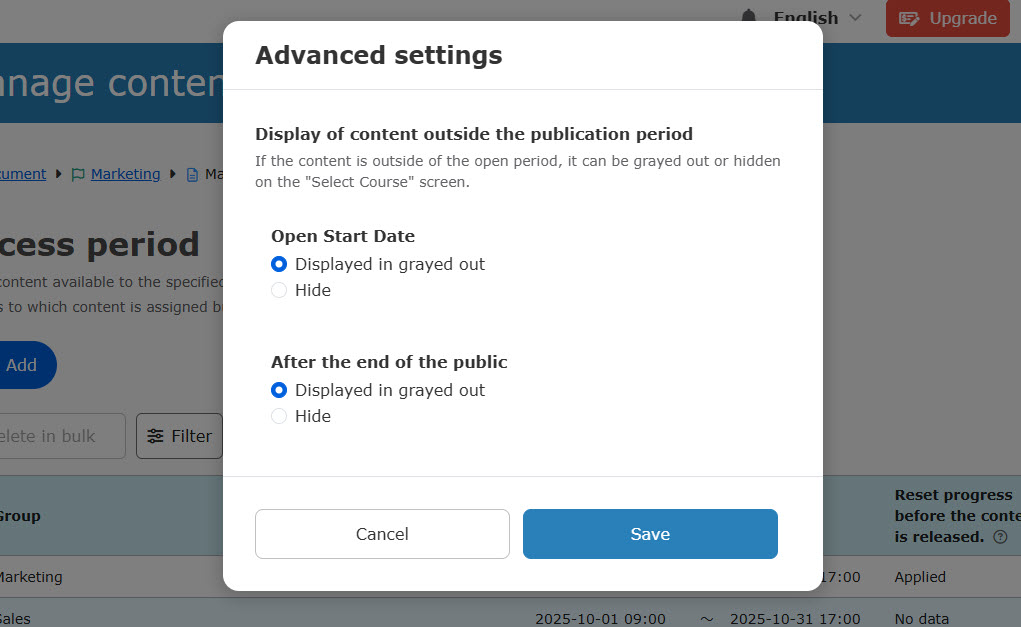Cancel the Advanced settings dialog
The image size is (1021, 627).
(382, 534)
